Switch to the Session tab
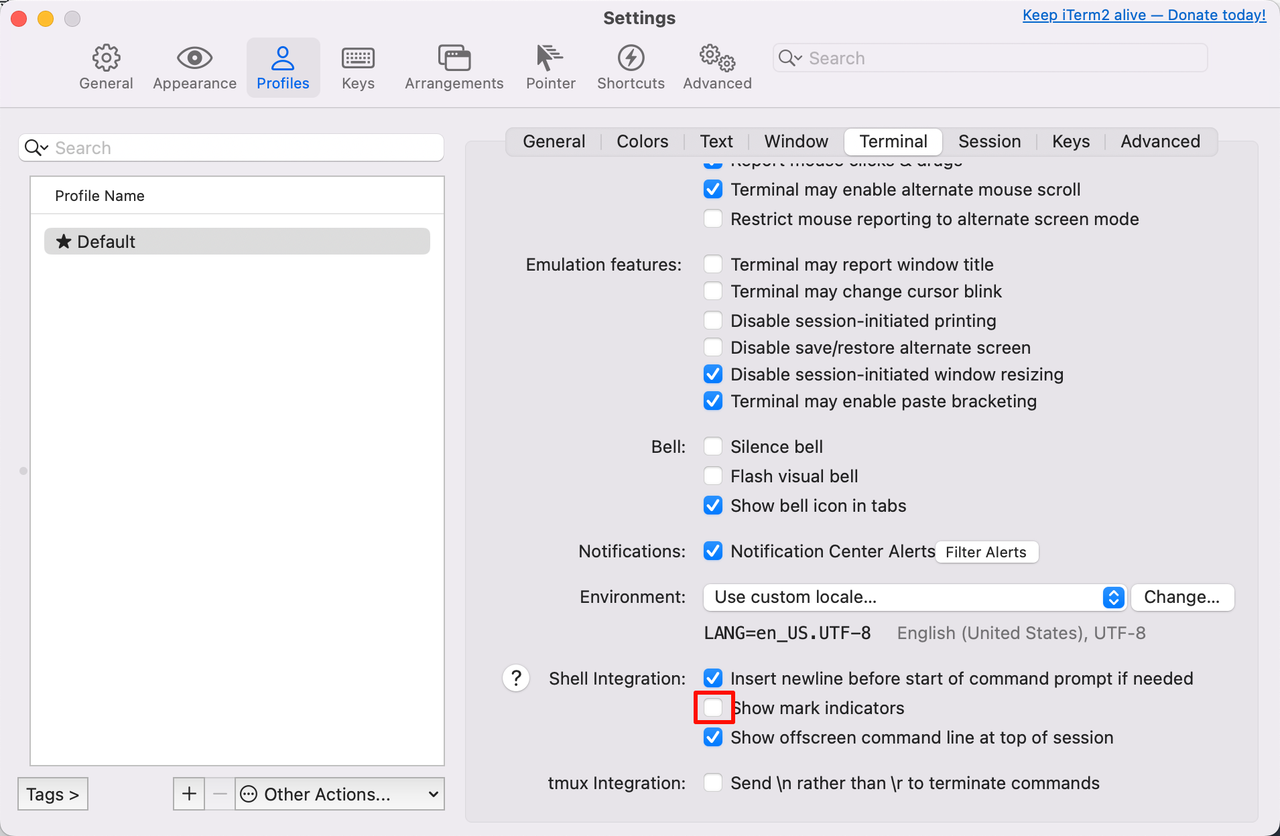Image resolution: width=1280 pixels, height=836 pixels. tap(989, 141)
